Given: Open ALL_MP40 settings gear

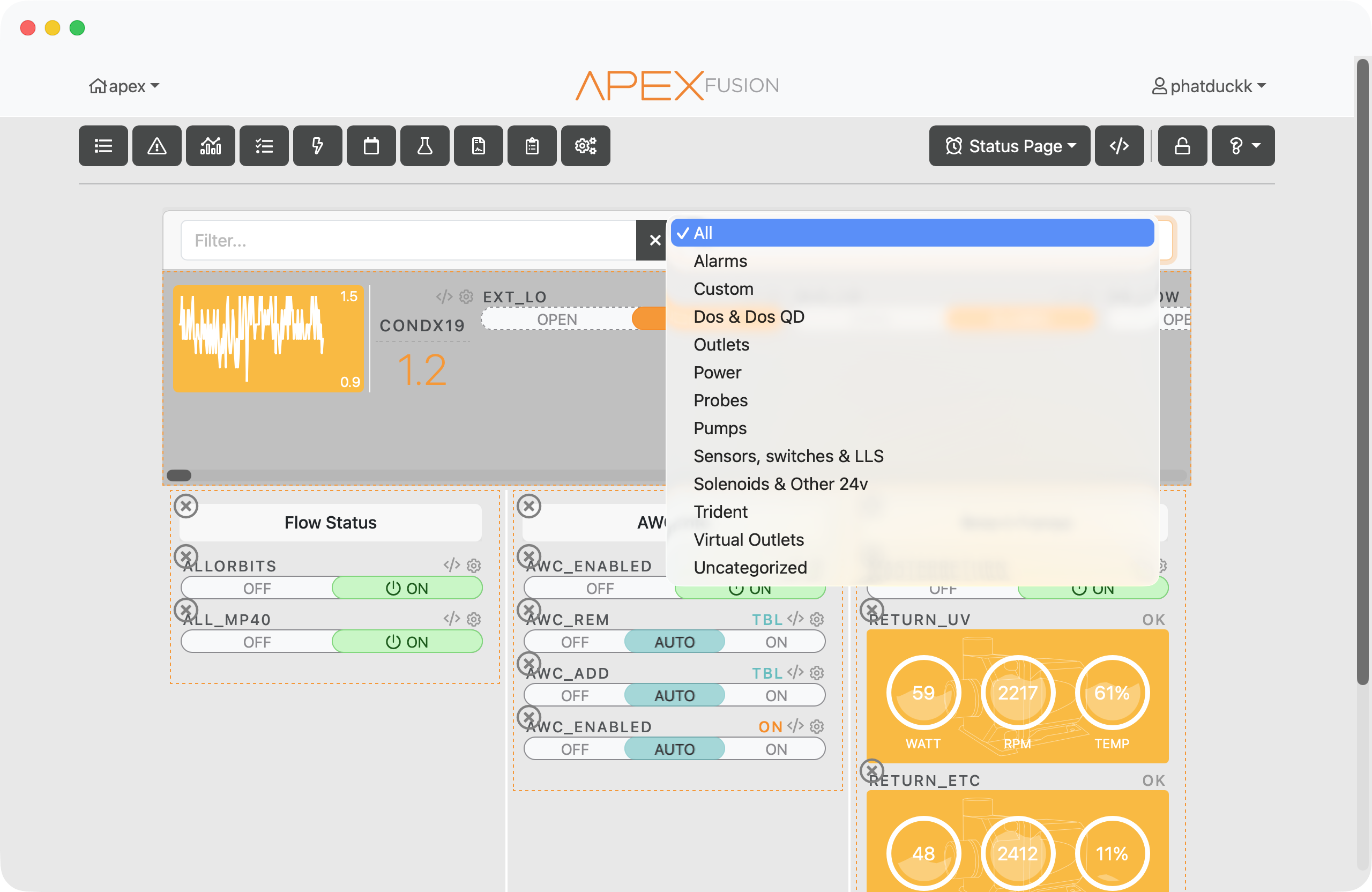Looking at the screenshot, I should coord(474,619).
